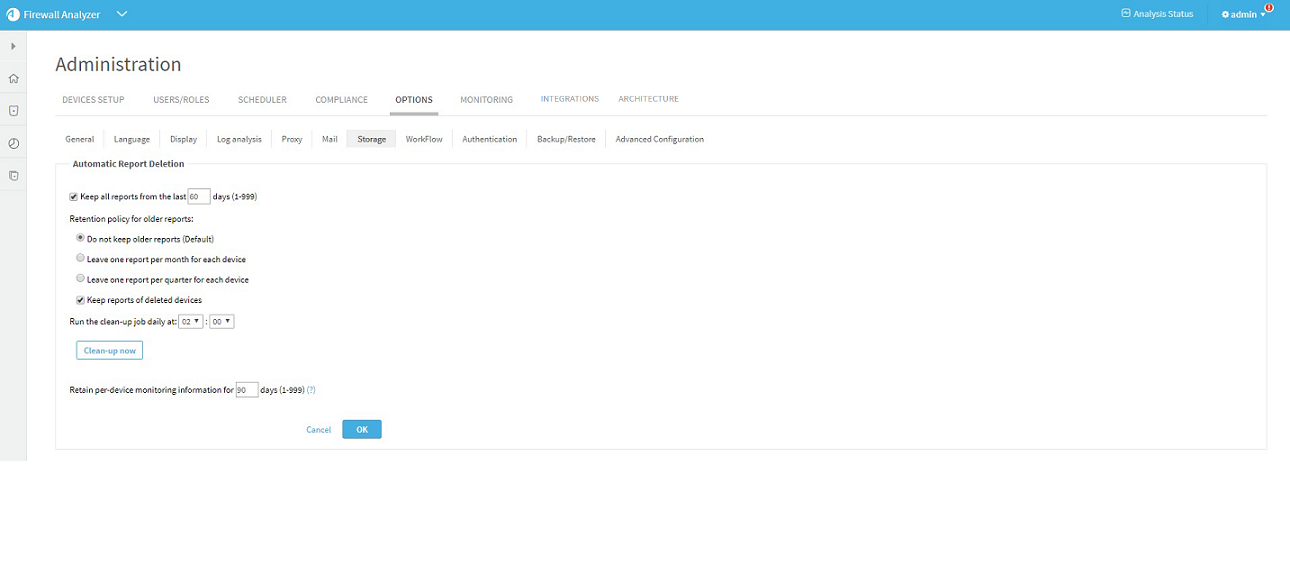The image size is (1290, 584).
Task: Open the admin user dropdown menu
Action: [1243, 15]
